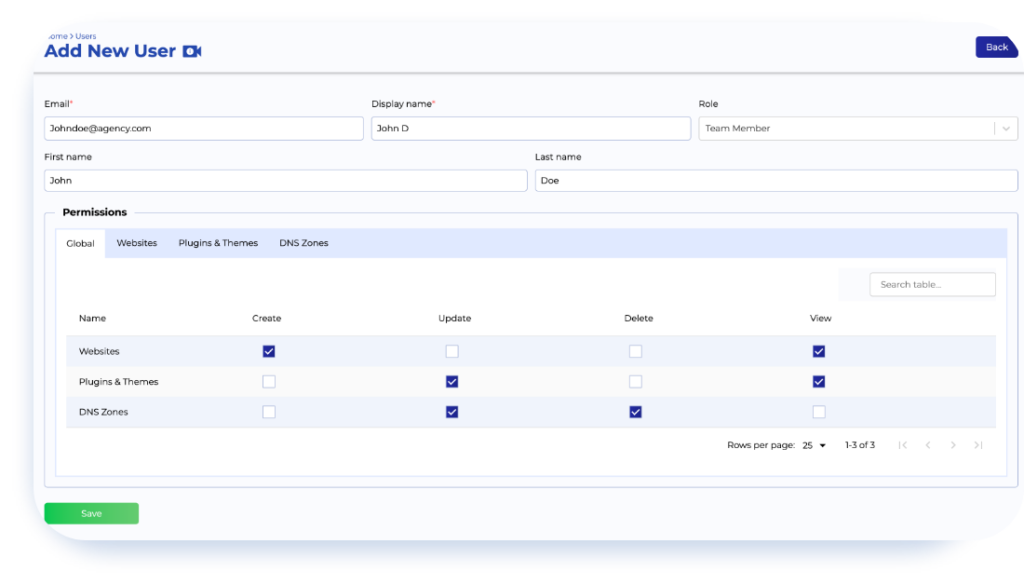
Task: Enable the Delete permission for Websites
Action: (633, 351)
